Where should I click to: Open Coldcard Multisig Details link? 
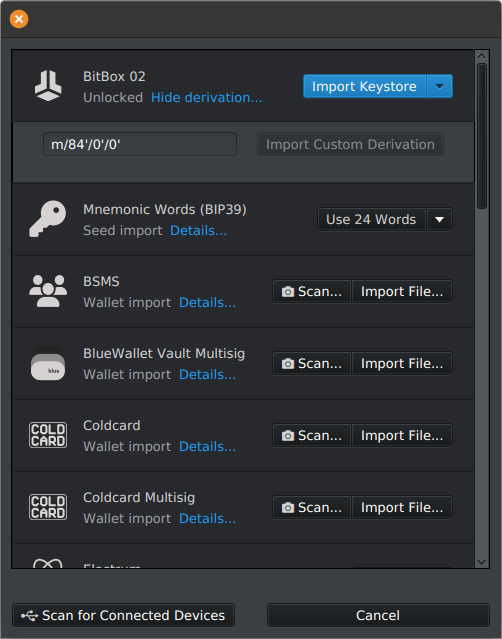click(x=207, y=519)
